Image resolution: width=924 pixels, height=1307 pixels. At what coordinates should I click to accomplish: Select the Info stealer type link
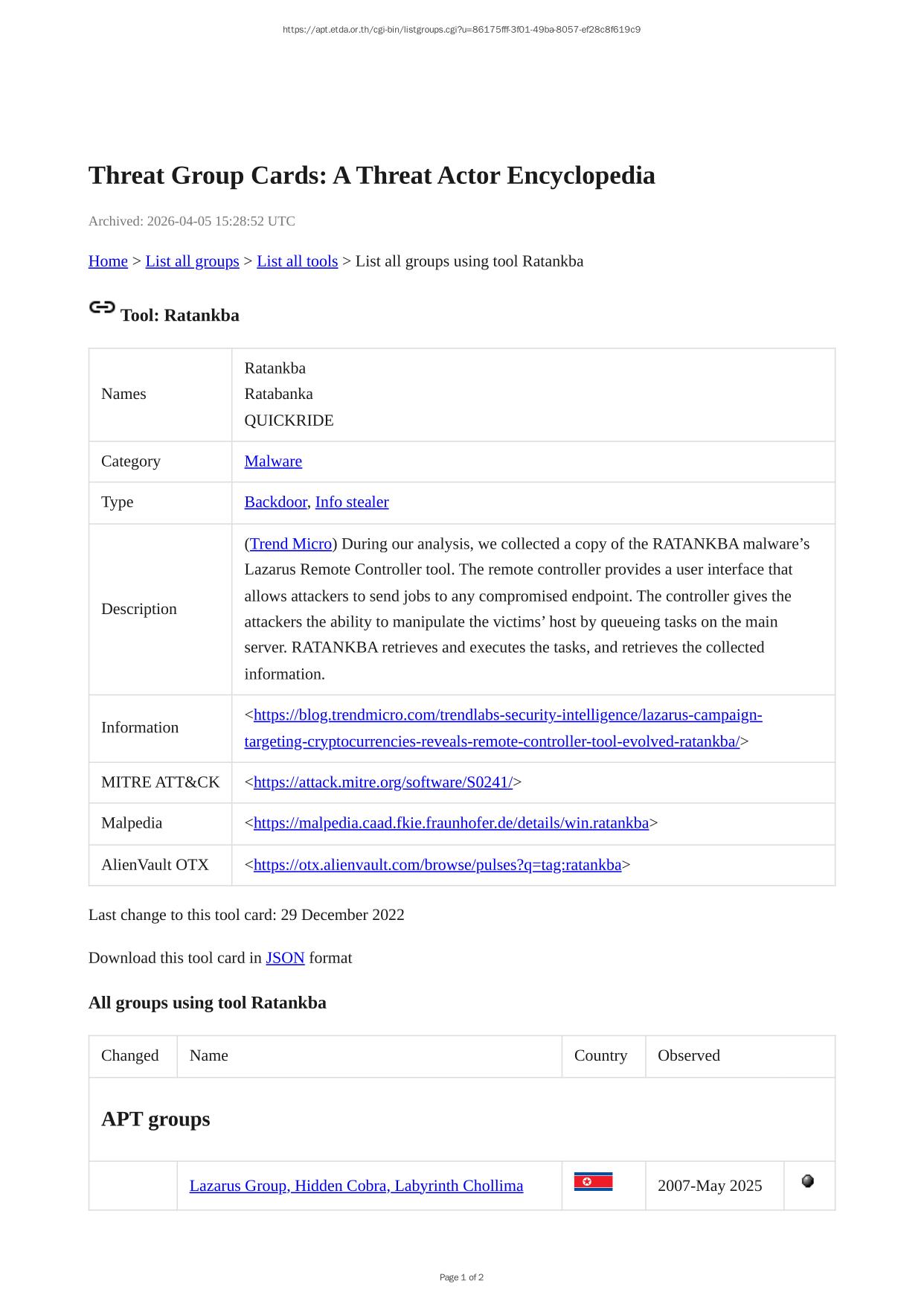coord(352,502)
